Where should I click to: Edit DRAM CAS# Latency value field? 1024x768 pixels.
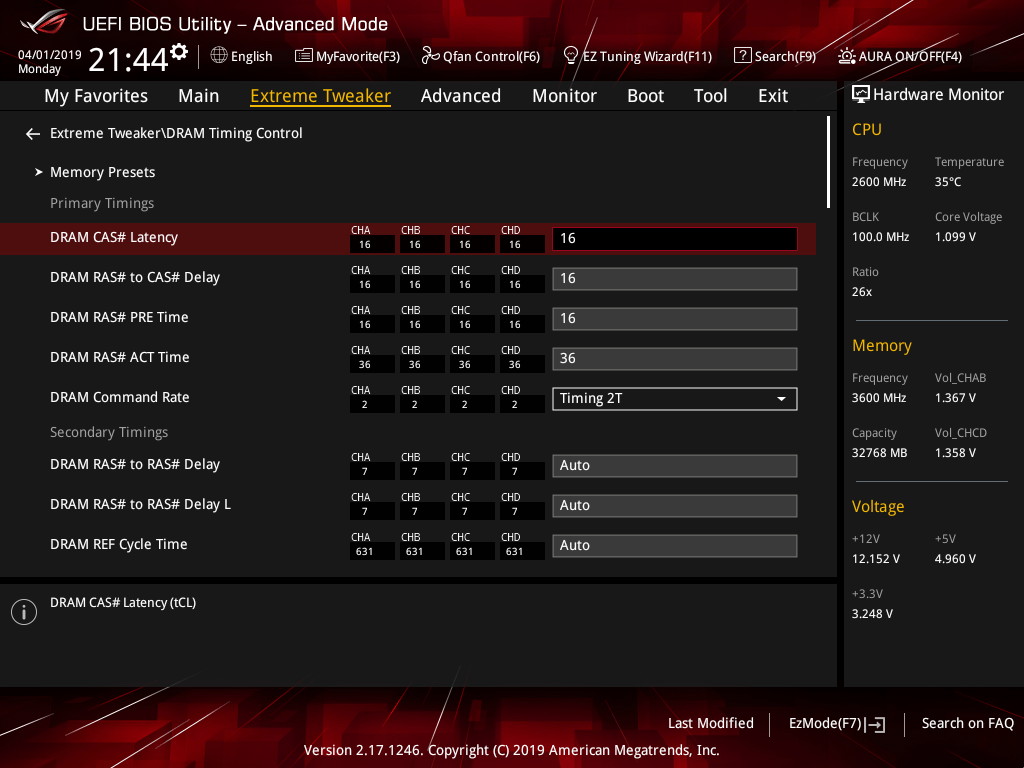(675, 239)
